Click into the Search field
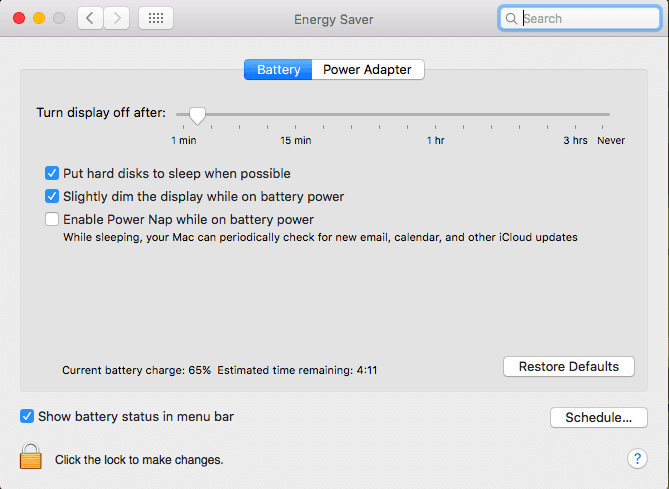 (580, 18)
